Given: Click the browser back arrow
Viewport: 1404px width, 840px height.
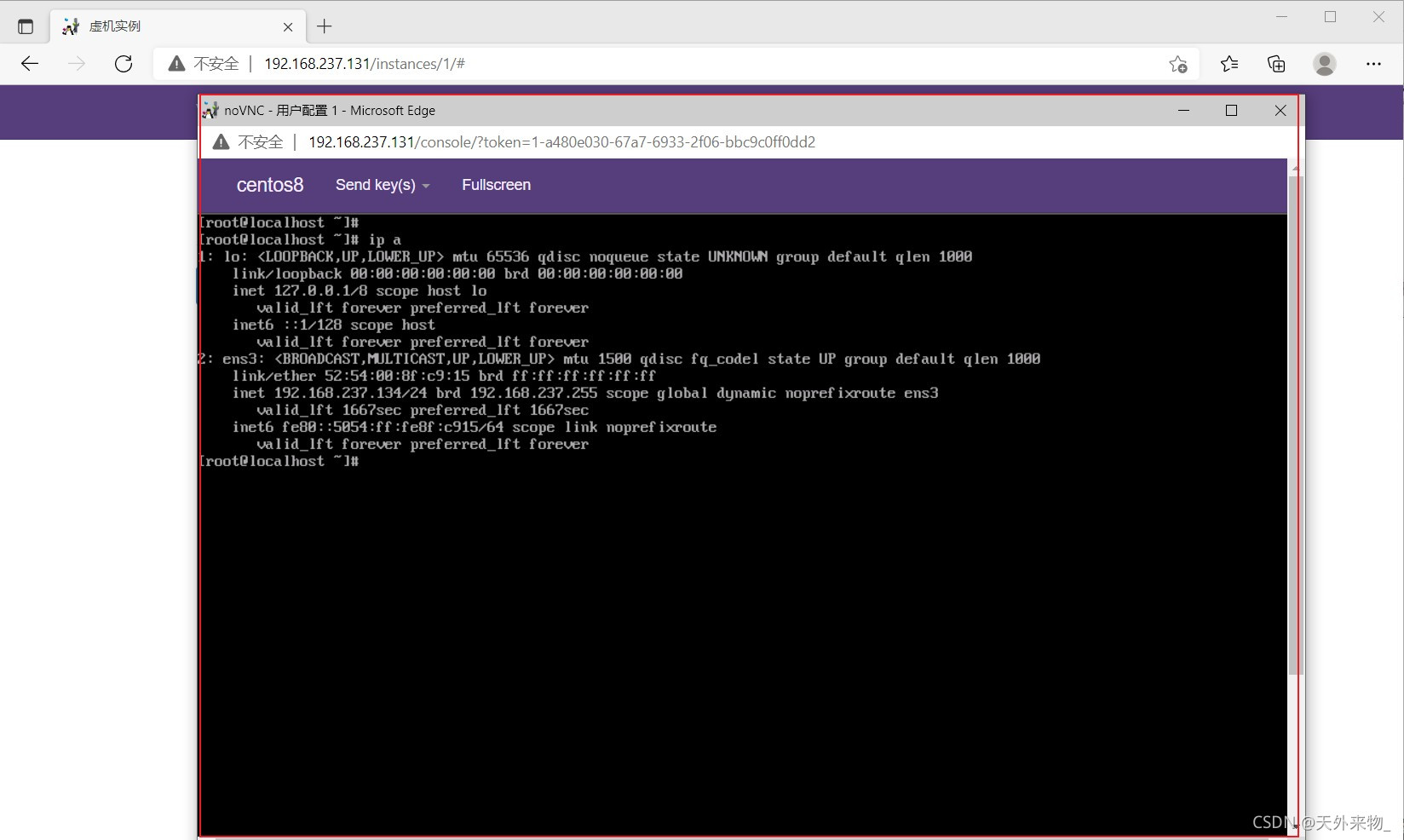Looking at the screenshot, I should click(x=30, y=64).
